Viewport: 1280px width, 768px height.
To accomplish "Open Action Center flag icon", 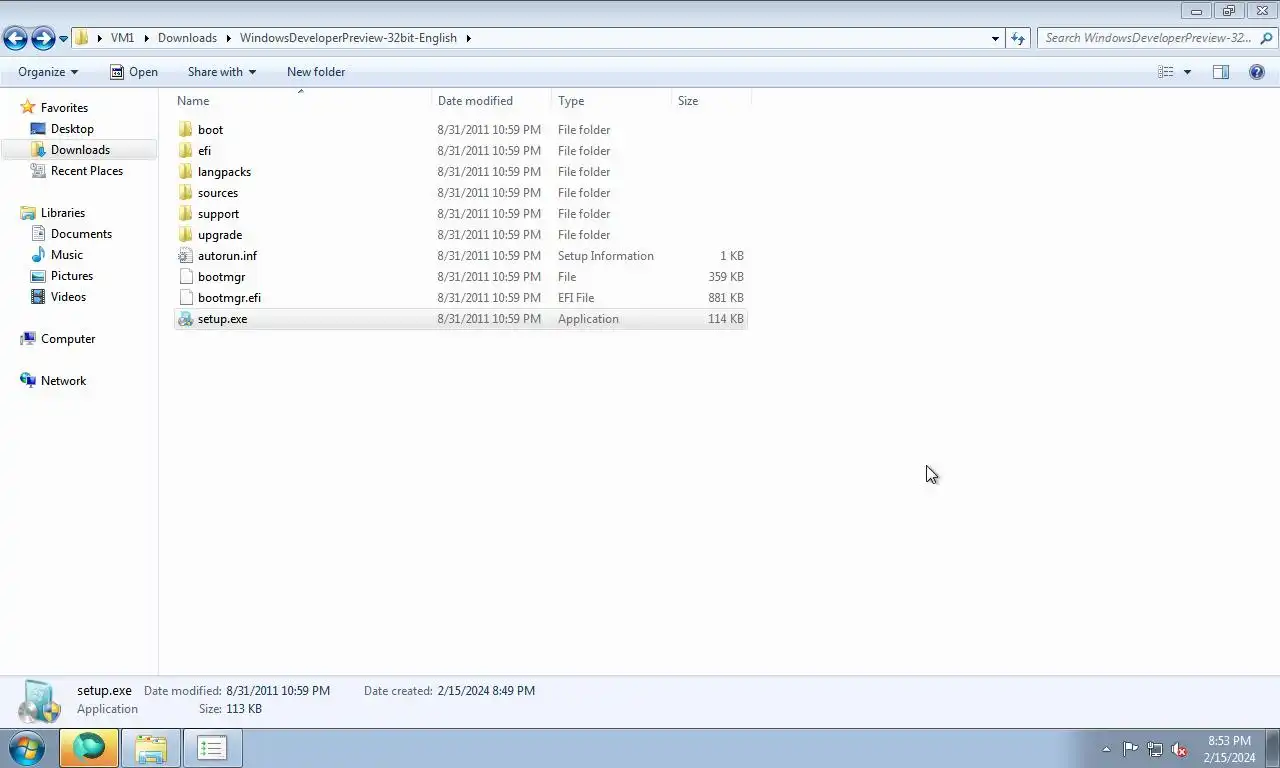I will pos(1130,749).
